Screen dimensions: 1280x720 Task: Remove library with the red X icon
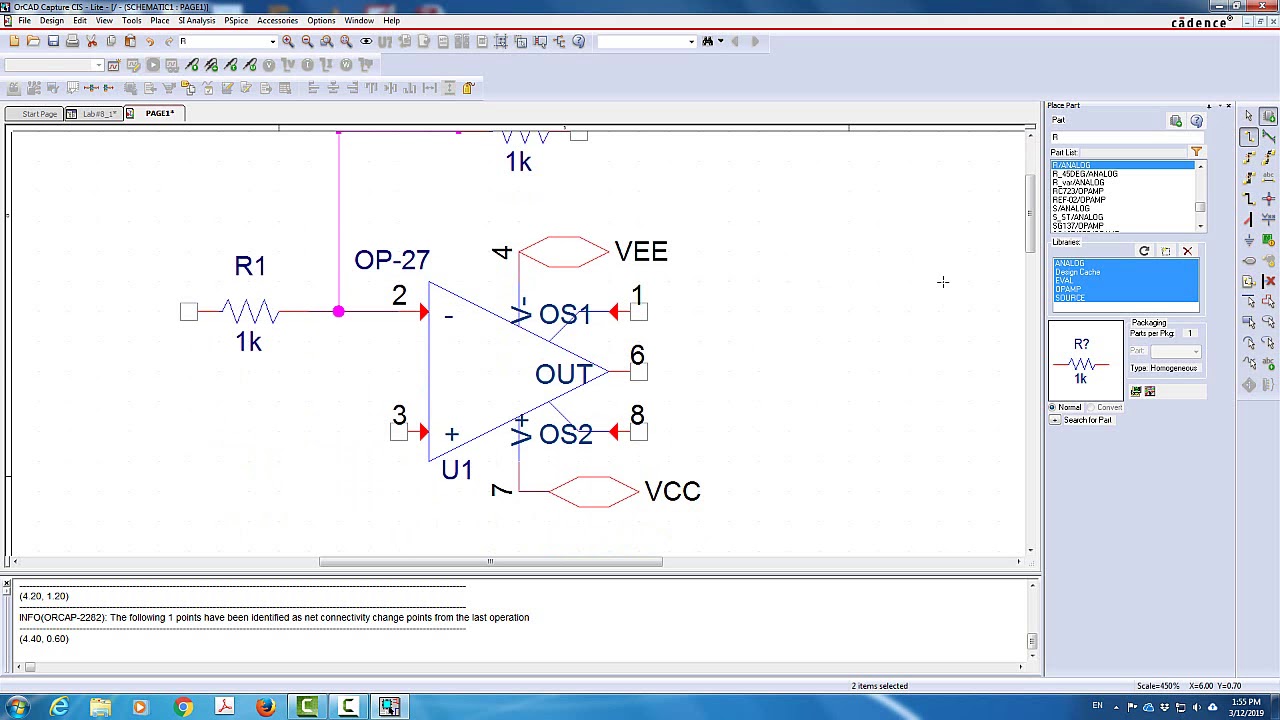coord(1188,251)
